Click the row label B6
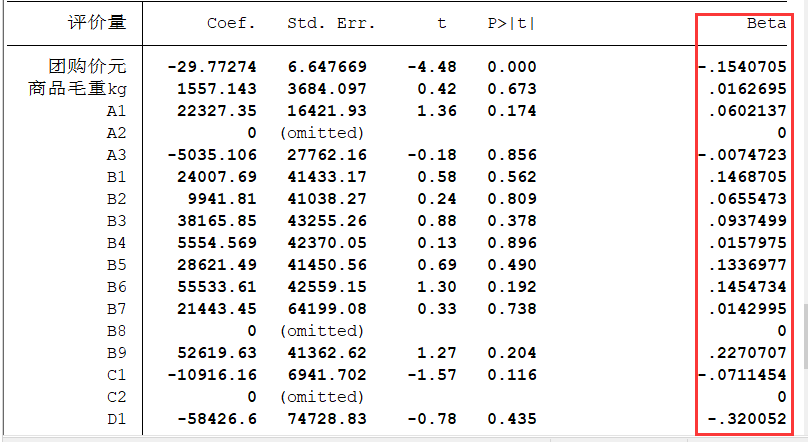The height and width of the screenshot is (442, 808). click(116, 287)
